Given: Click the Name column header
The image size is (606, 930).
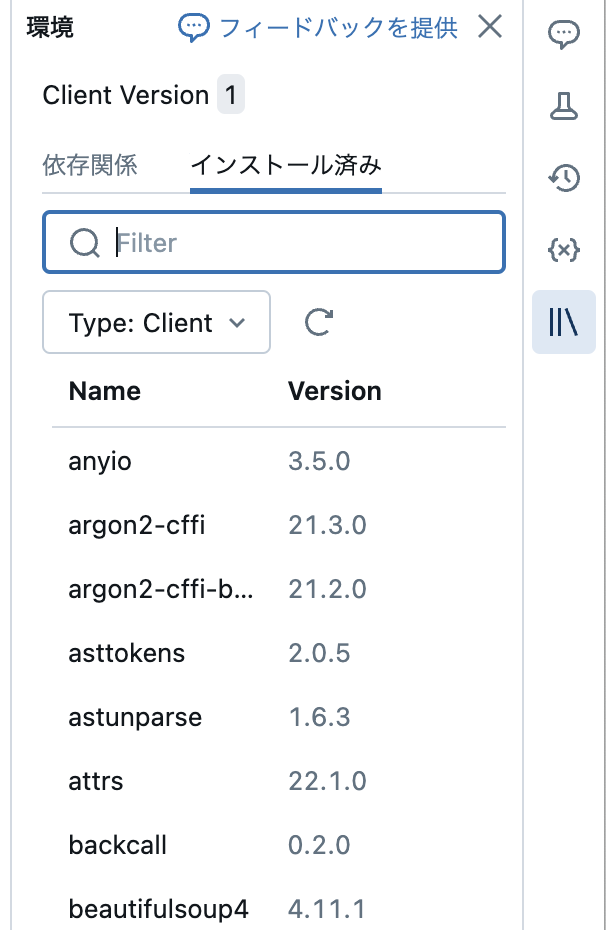Looking at the screenshot, I should [104, 390].
